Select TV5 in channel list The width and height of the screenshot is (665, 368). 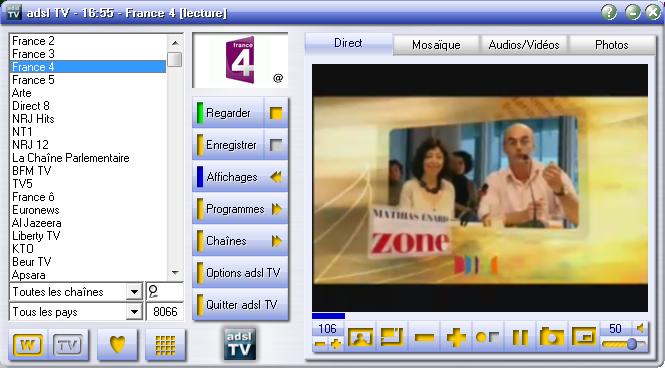click(88, 184)
